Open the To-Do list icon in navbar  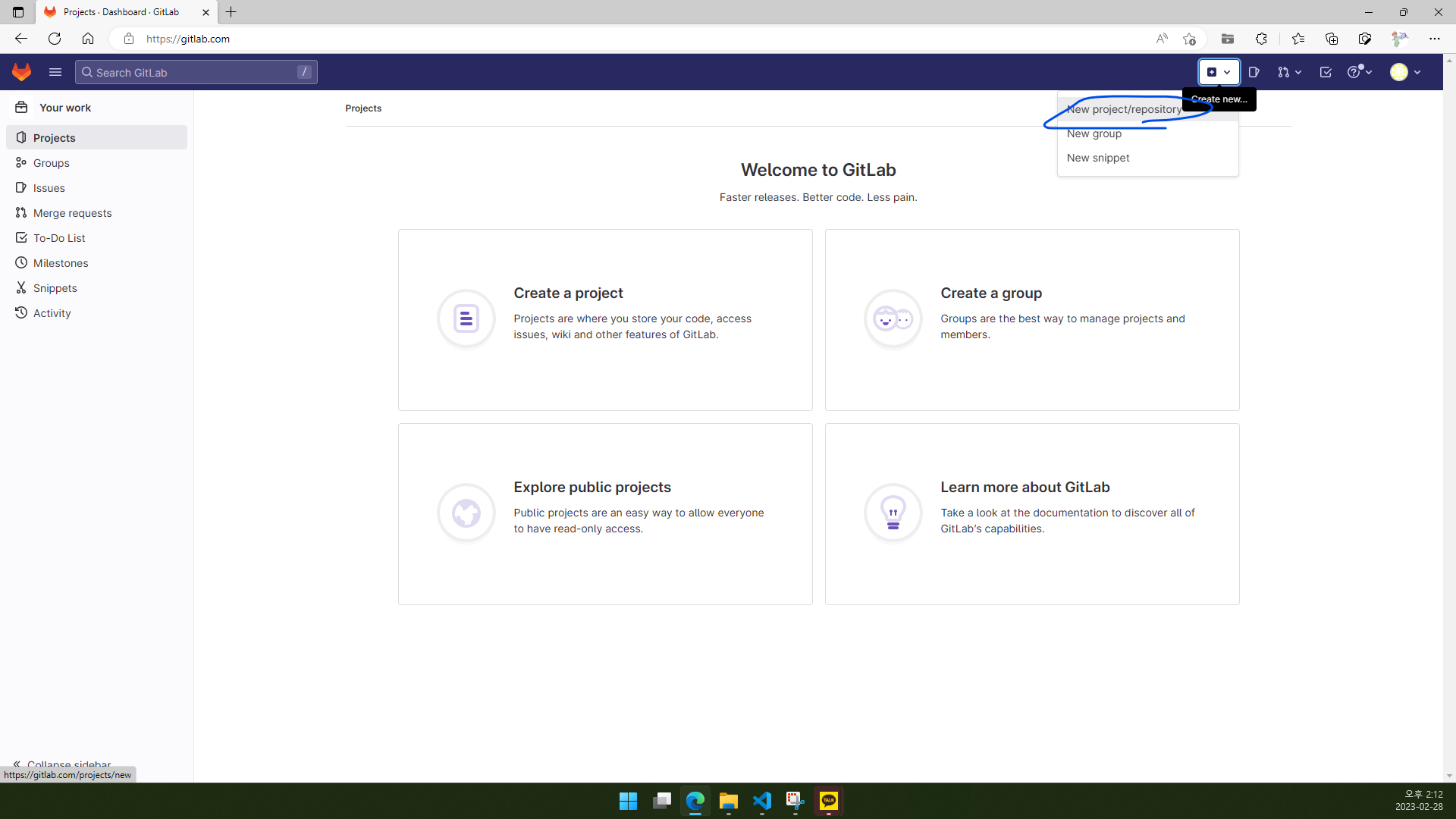tap(1326, 72)
